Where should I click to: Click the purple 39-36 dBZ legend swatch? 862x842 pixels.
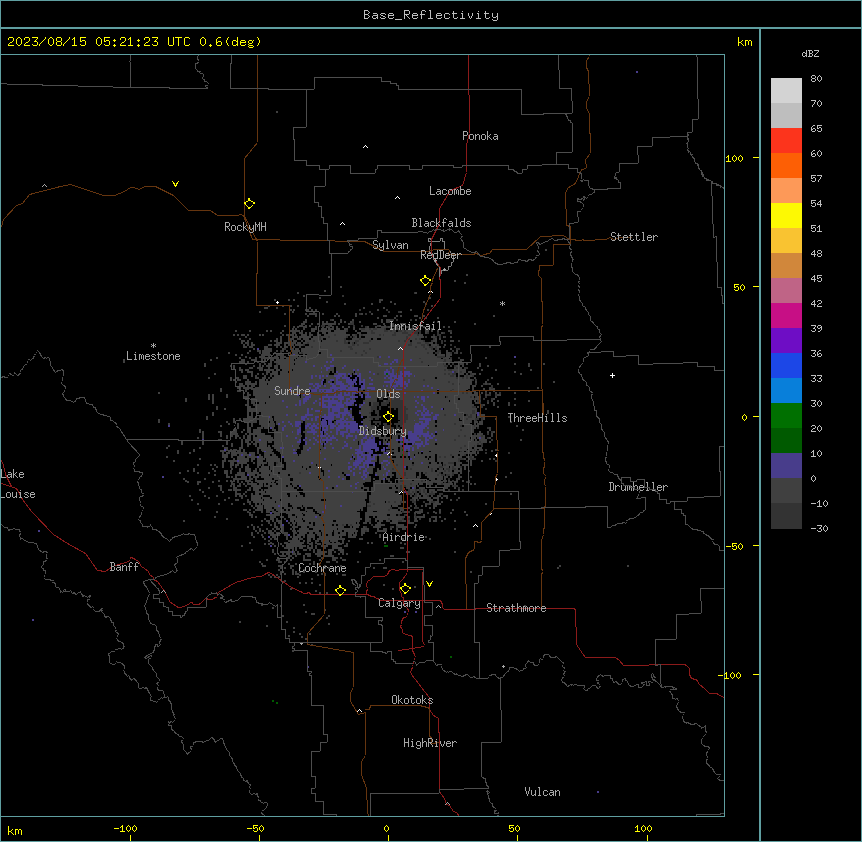786,341
